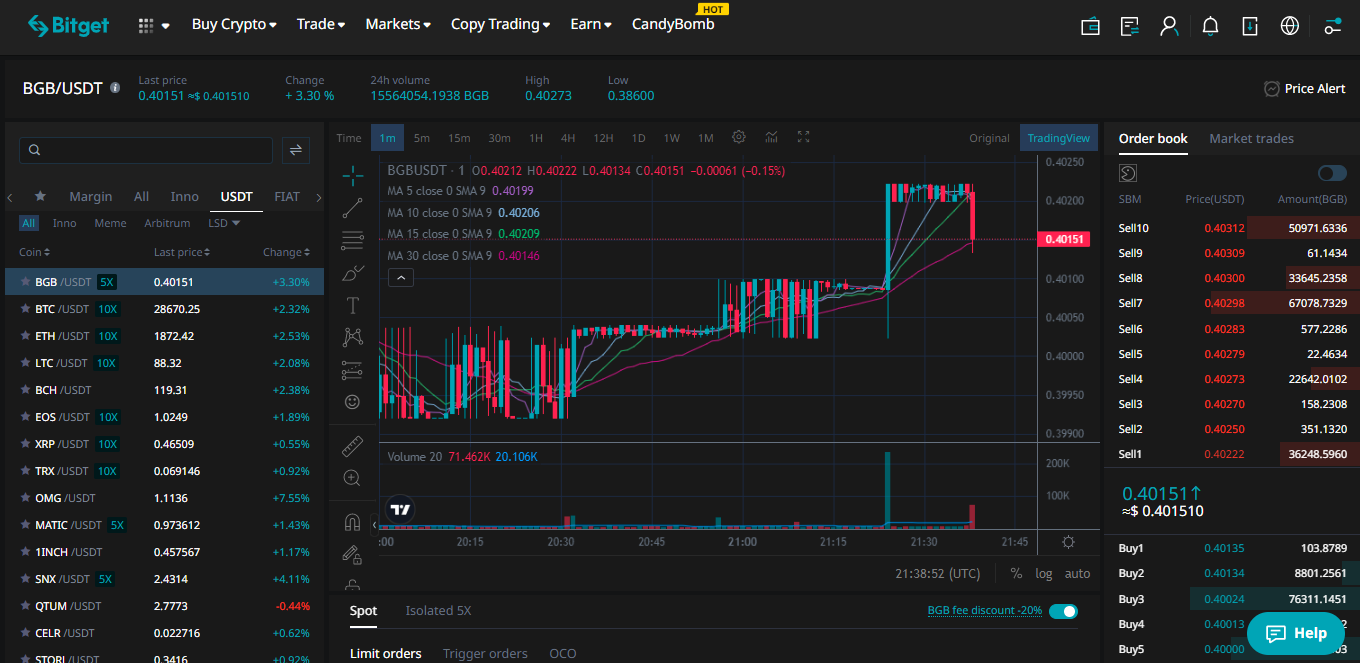Open the user account profile icon

click(1169, 26)
